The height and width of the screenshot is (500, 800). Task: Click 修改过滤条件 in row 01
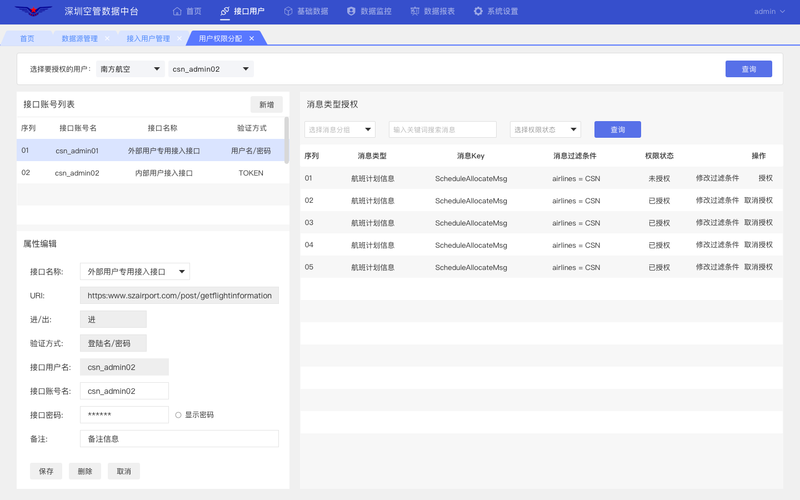pos(717,178)
